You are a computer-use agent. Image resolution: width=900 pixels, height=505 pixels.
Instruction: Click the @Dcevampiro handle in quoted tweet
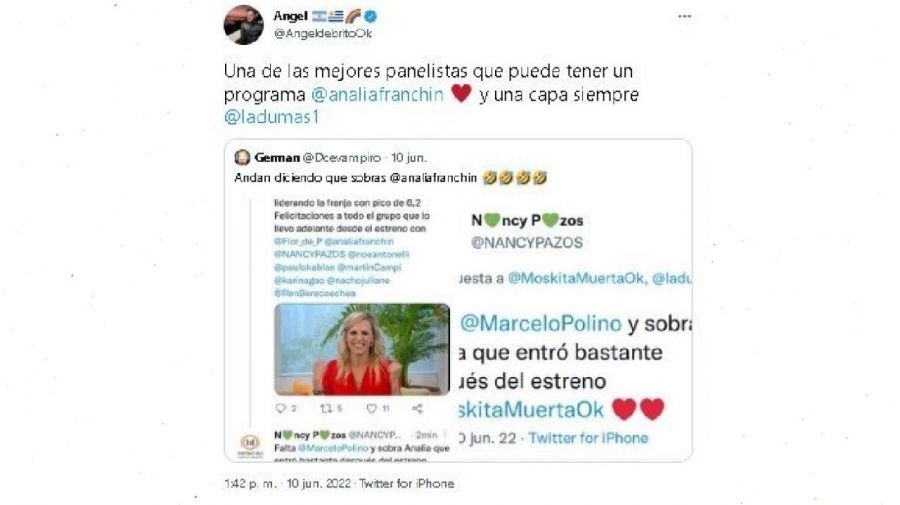342,158
